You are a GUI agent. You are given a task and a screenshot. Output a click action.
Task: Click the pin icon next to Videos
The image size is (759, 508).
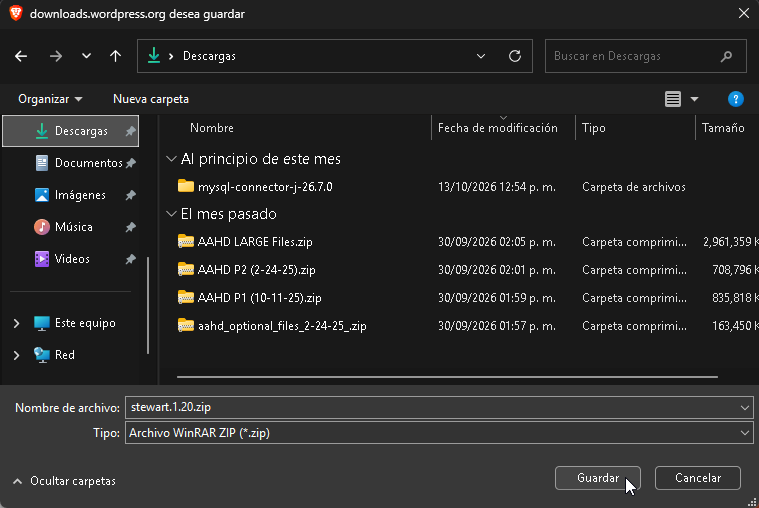click(x=130, y=259)
